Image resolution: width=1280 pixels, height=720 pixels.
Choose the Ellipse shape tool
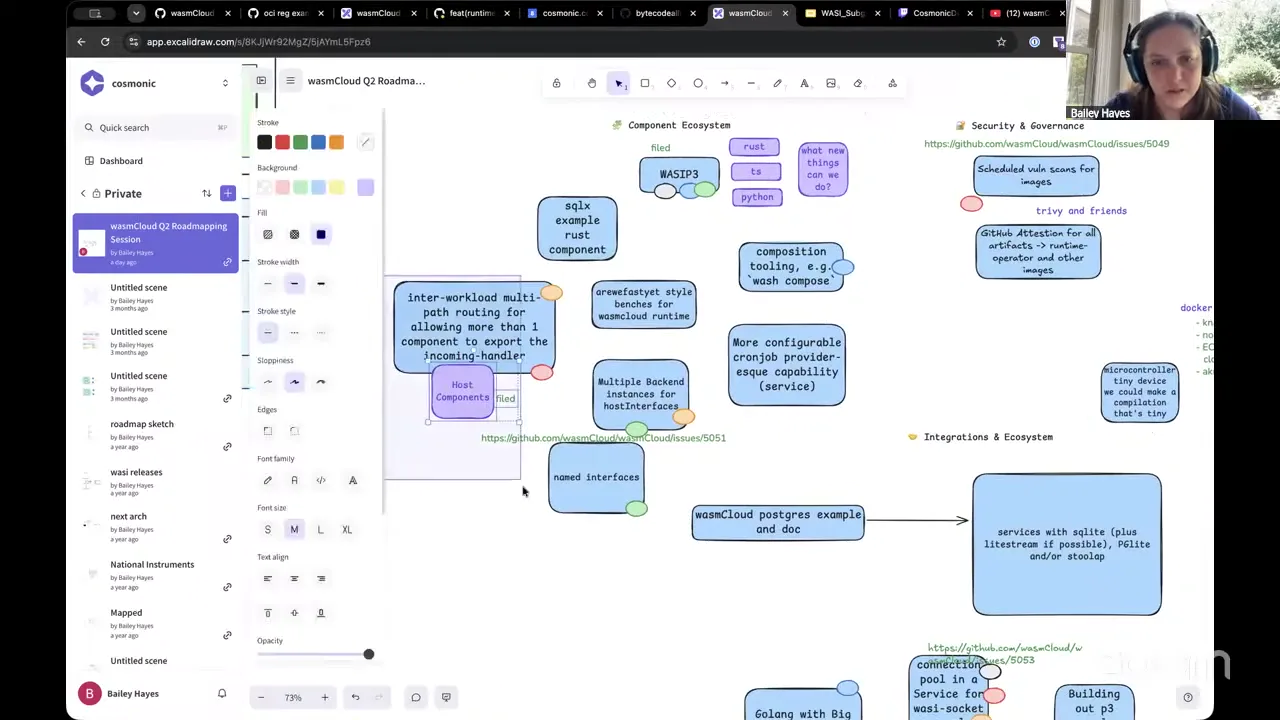(x=698, y=83)
